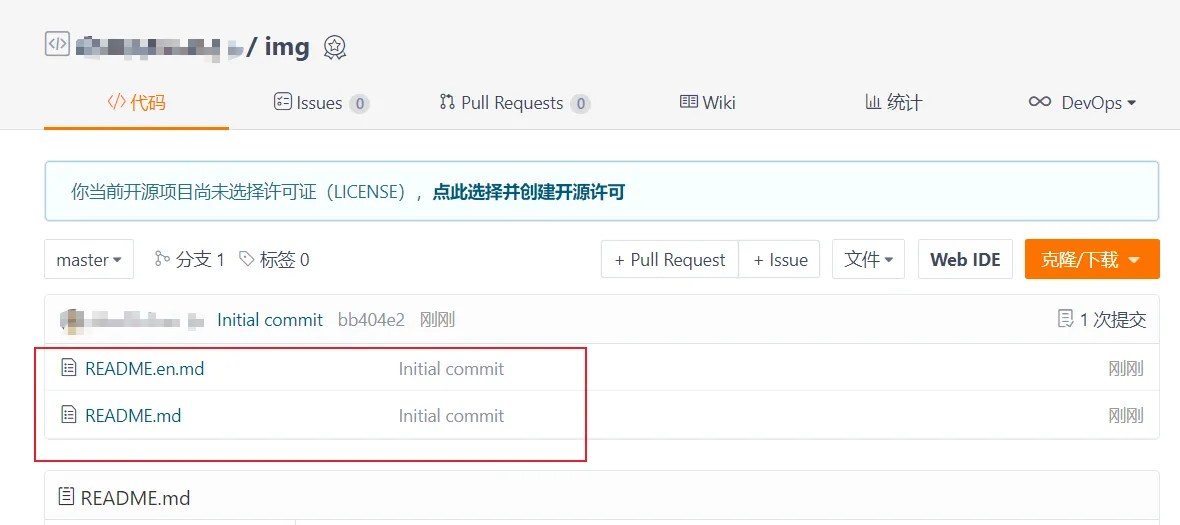Click the file icon beside README.en.md
Viewport: 1180px width, 525px height.
pyautogui.click(x=69, y=368)
